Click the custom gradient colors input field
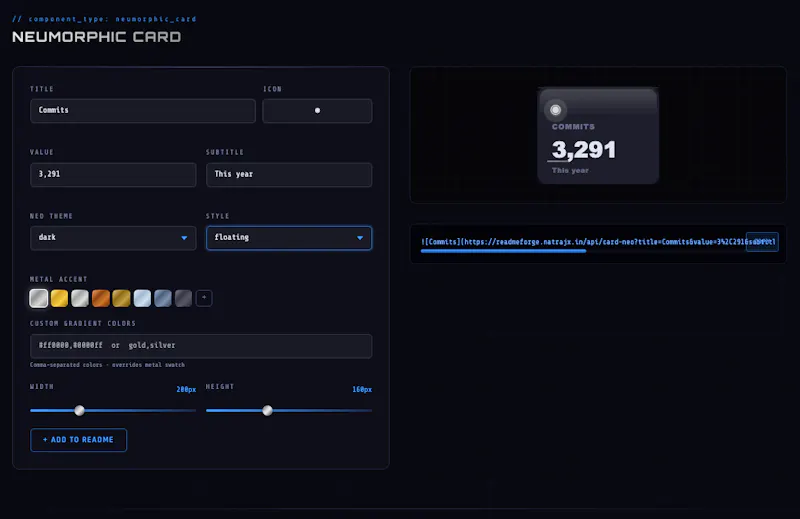 pyautogui.click(x=201, y=346)
